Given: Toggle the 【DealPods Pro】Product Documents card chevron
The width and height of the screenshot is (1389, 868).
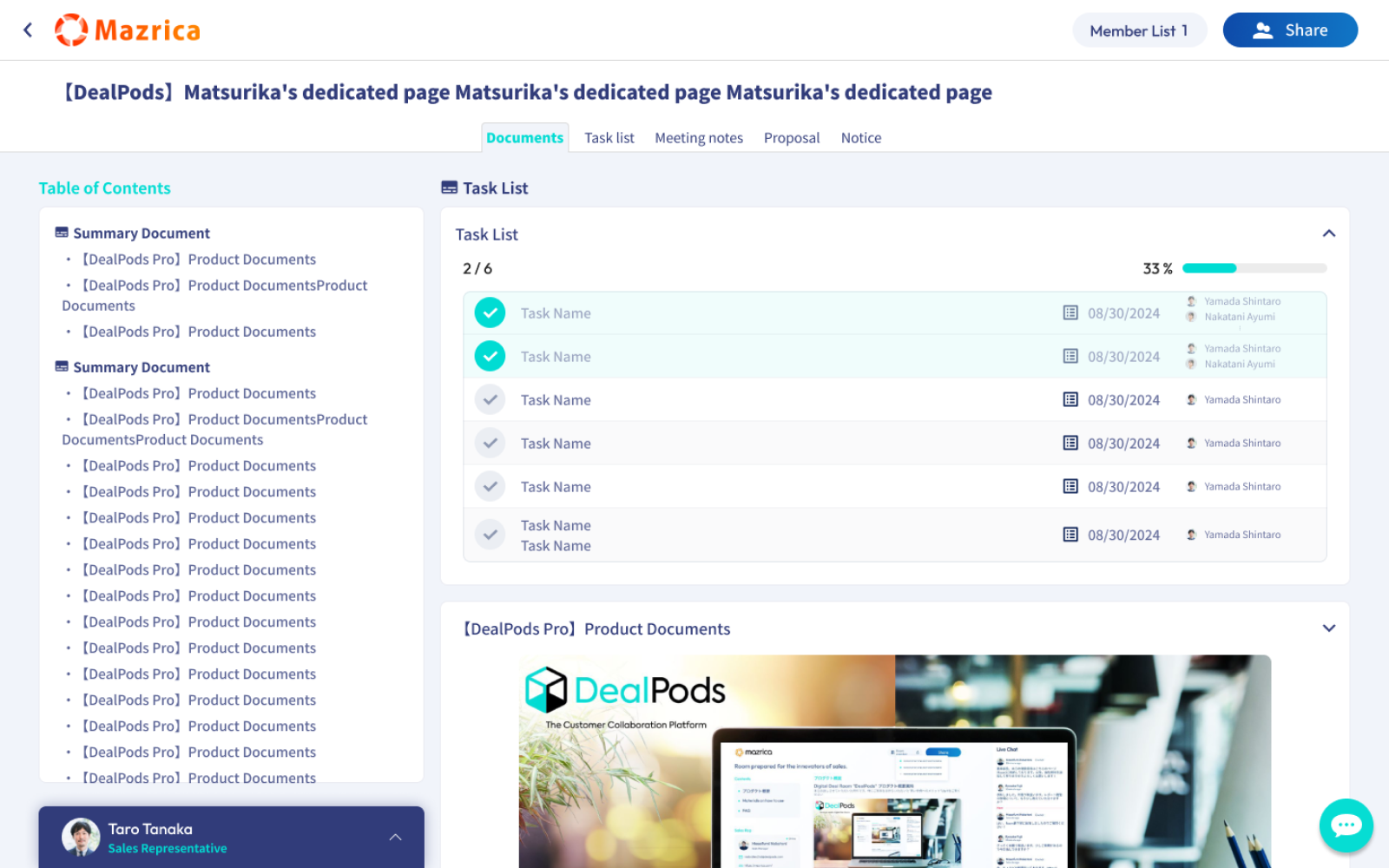Looking at the screenshot, I should pyautogui.click(x=1328, y=628).
